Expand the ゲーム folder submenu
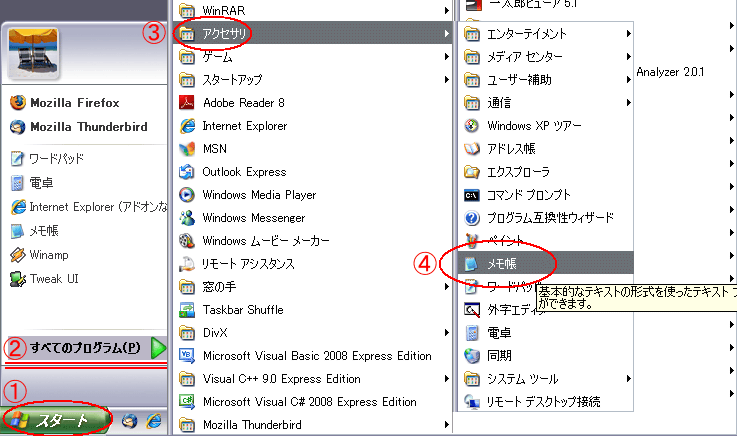 point(445,57)
